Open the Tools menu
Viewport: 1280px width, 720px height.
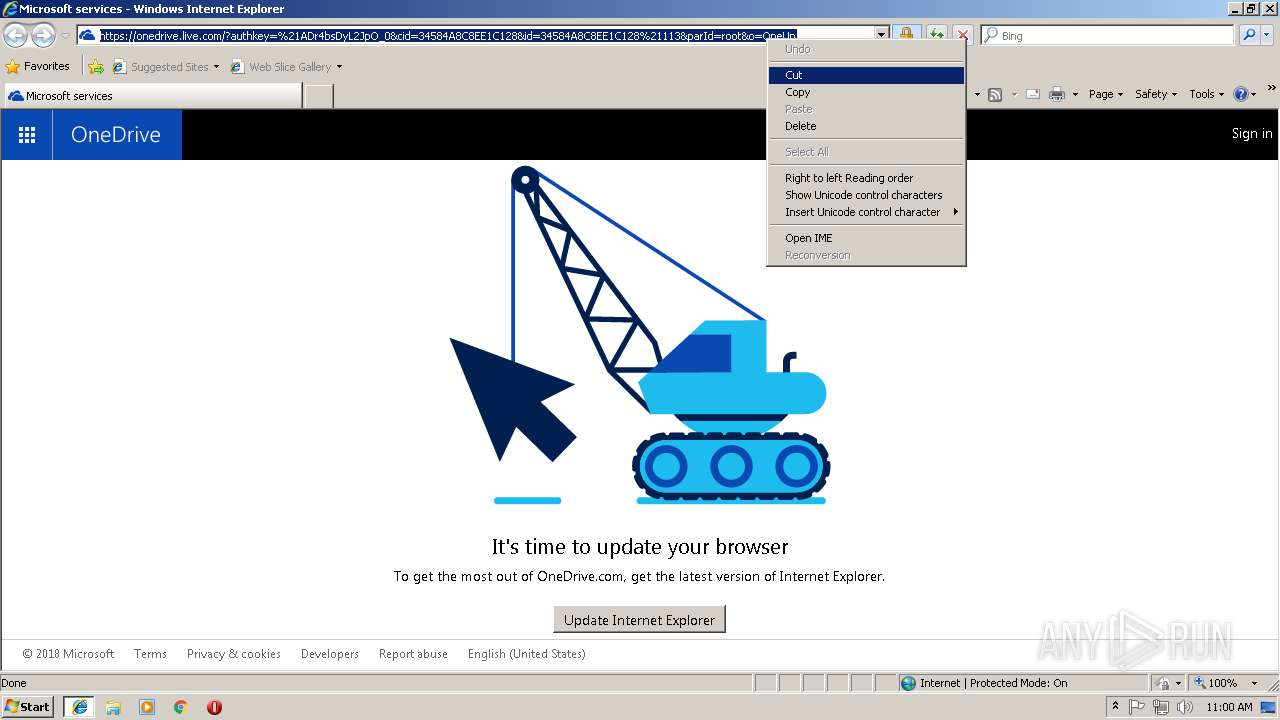click(x=1206, y=94)
